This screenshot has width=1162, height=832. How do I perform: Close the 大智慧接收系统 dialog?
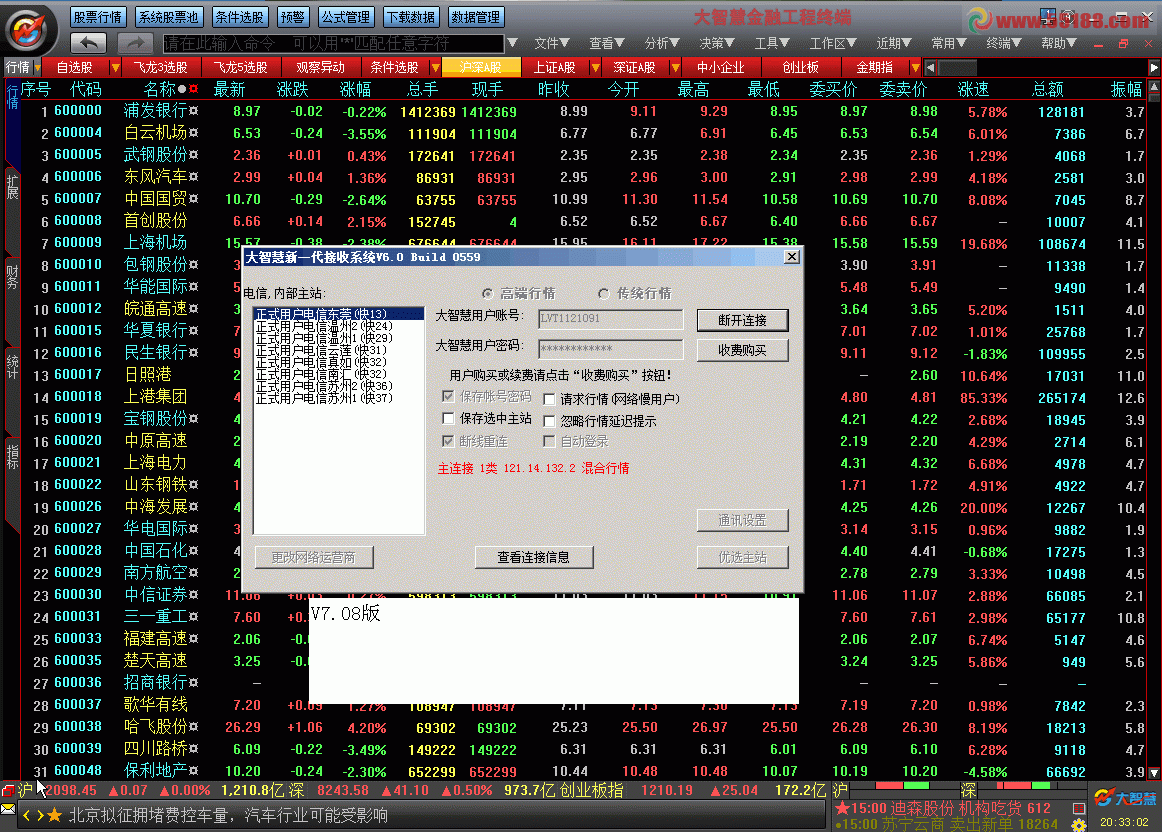[791, 256]
